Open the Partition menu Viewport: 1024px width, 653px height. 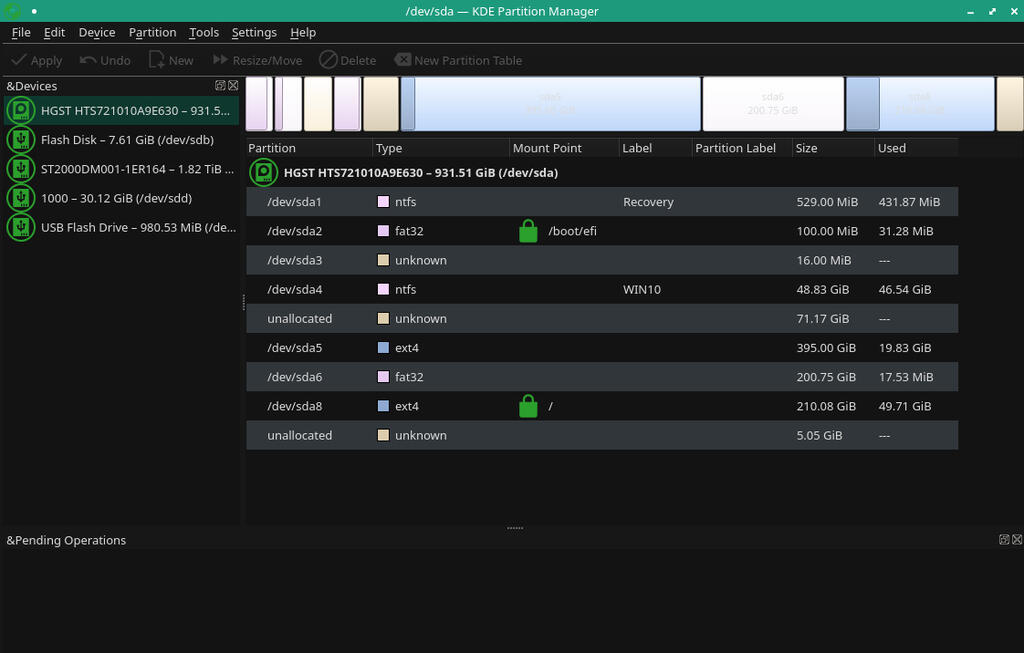point(152,33)
